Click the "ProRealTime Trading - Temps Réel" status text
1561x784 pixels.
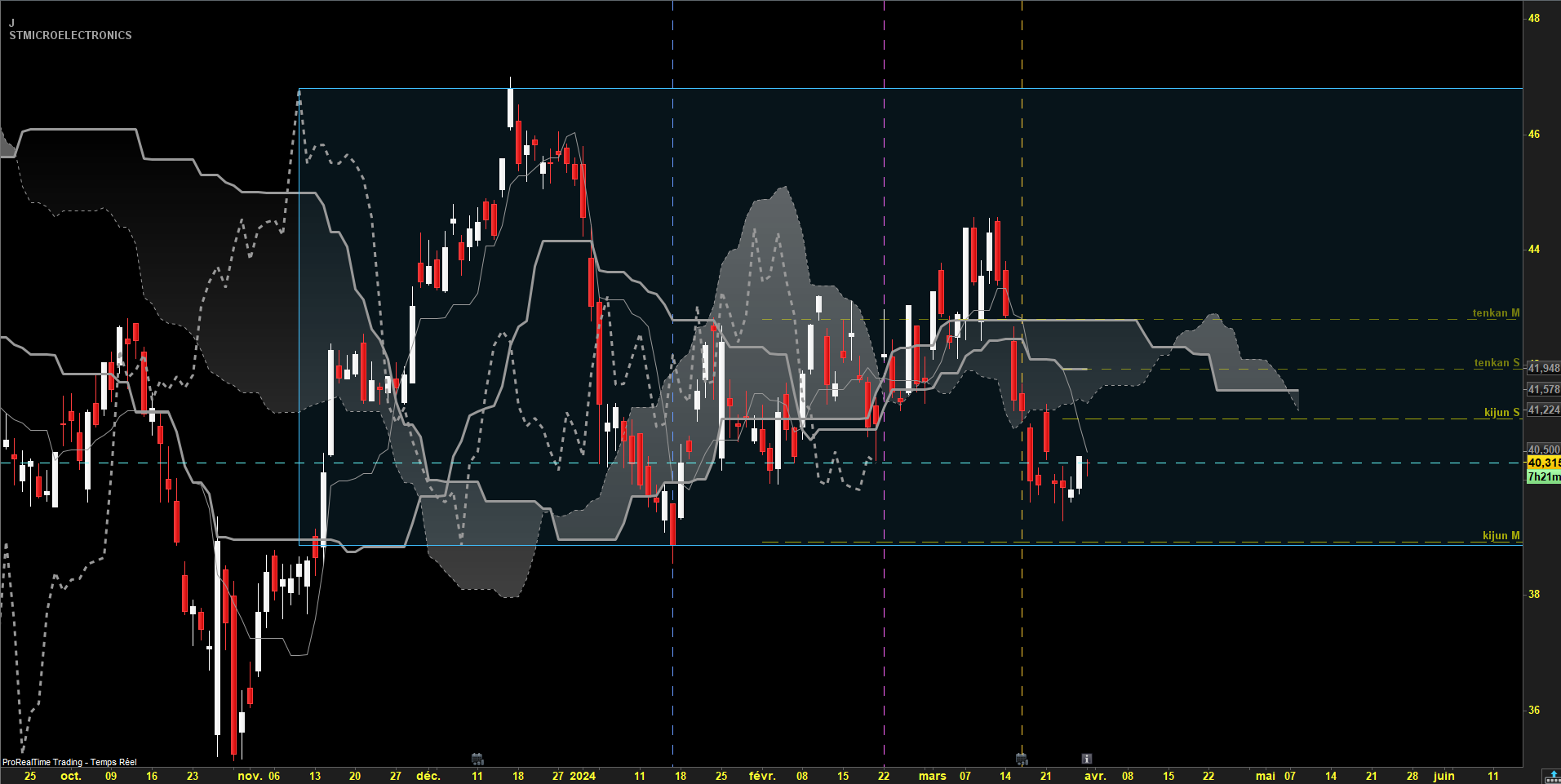(69, 762)
